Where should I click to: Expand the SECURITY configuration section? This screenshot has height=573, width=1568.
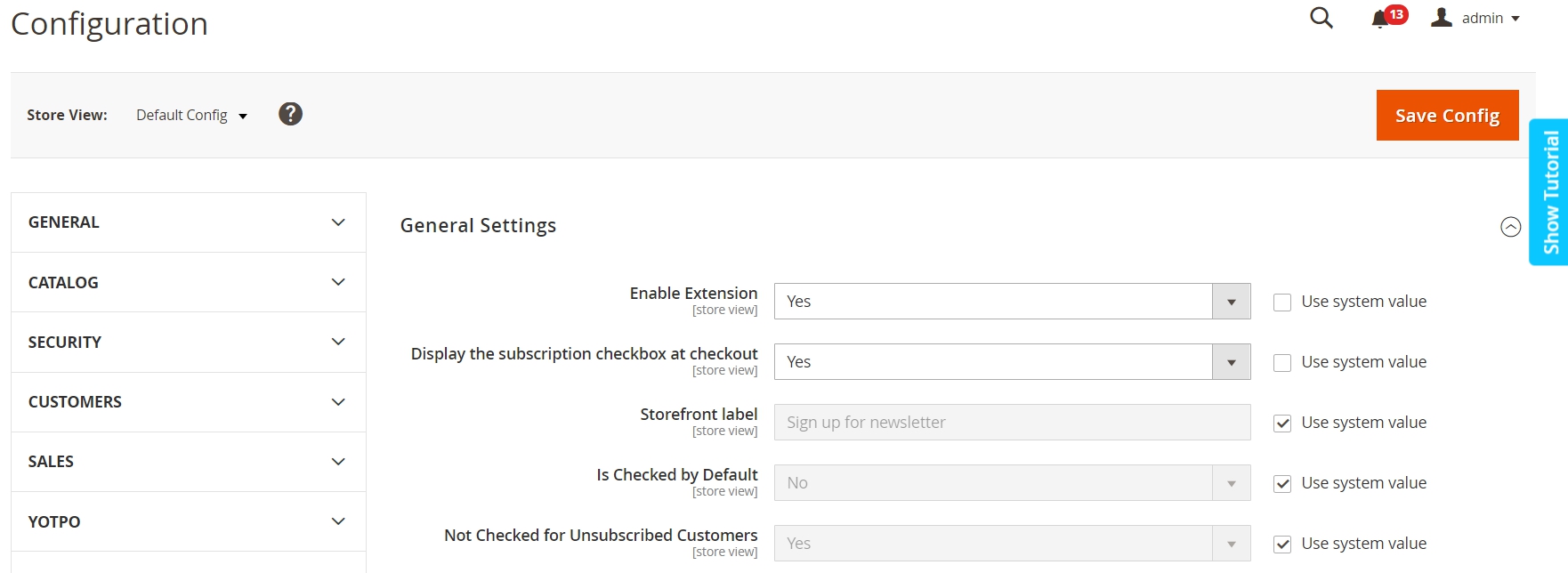point(189,342)
